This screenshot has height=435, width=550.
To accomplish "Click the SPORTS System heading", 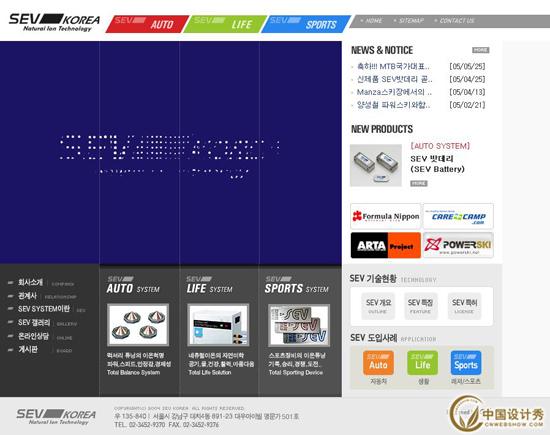I will (297, 285).
